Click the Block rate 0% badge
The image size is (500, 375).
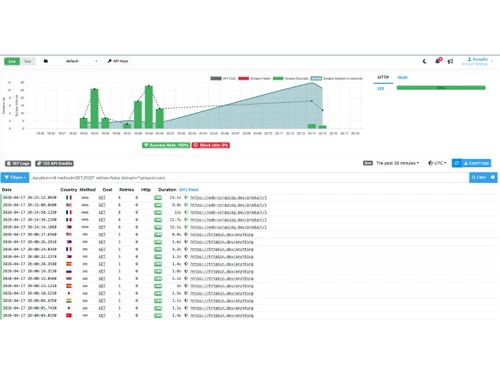(x=211, y=145)
